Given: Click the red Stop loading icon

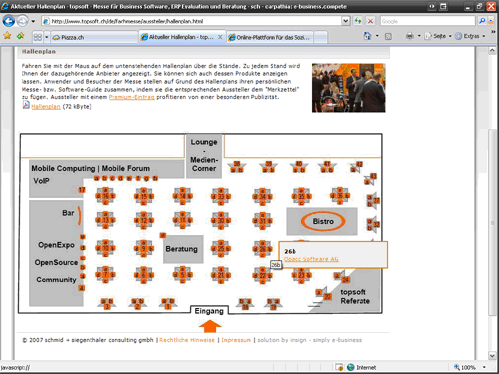Looking at the screenshot, I should [370, 21].
